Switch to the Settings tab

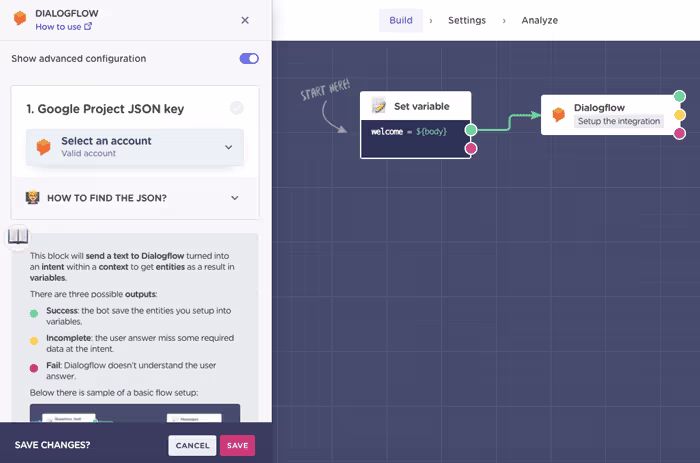click(467, 20)
